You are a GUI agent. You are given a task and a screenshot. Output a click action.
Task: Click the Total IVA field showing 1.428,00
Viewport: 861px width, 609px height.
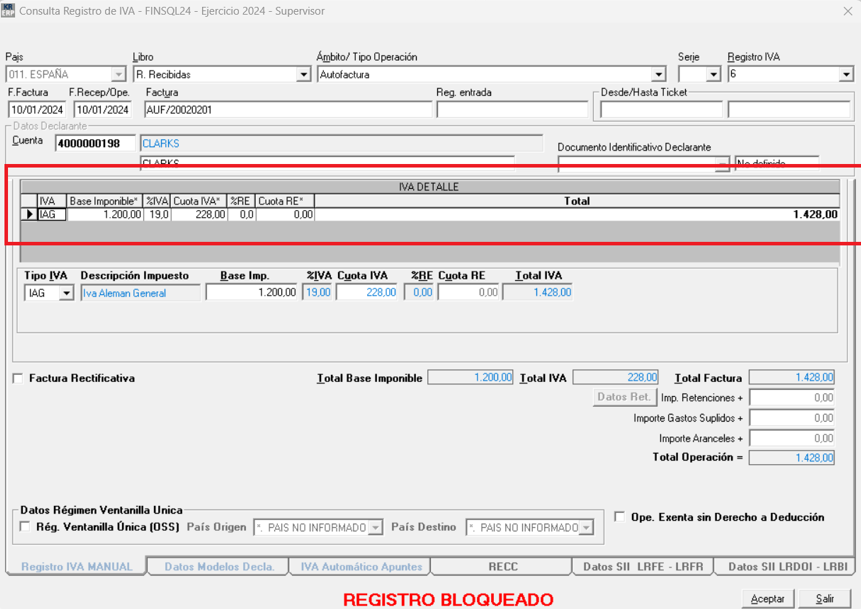tap(538, 293)
